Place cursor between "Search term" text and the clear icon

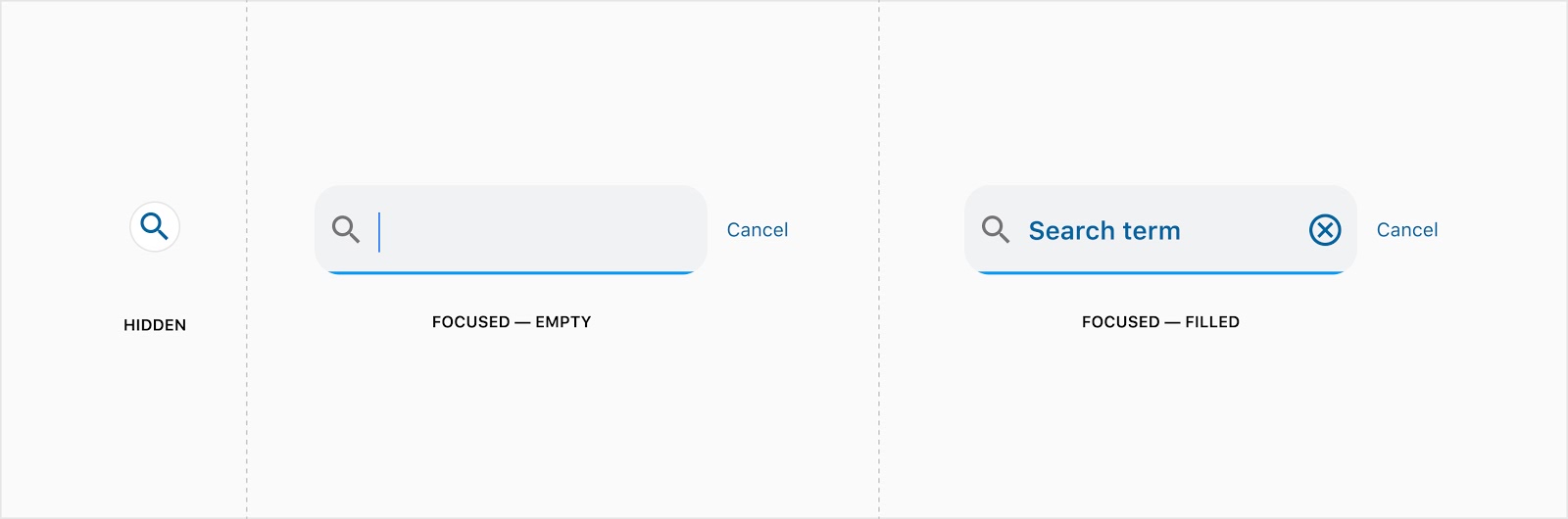pyautogui.click(x=1245, y=230)
